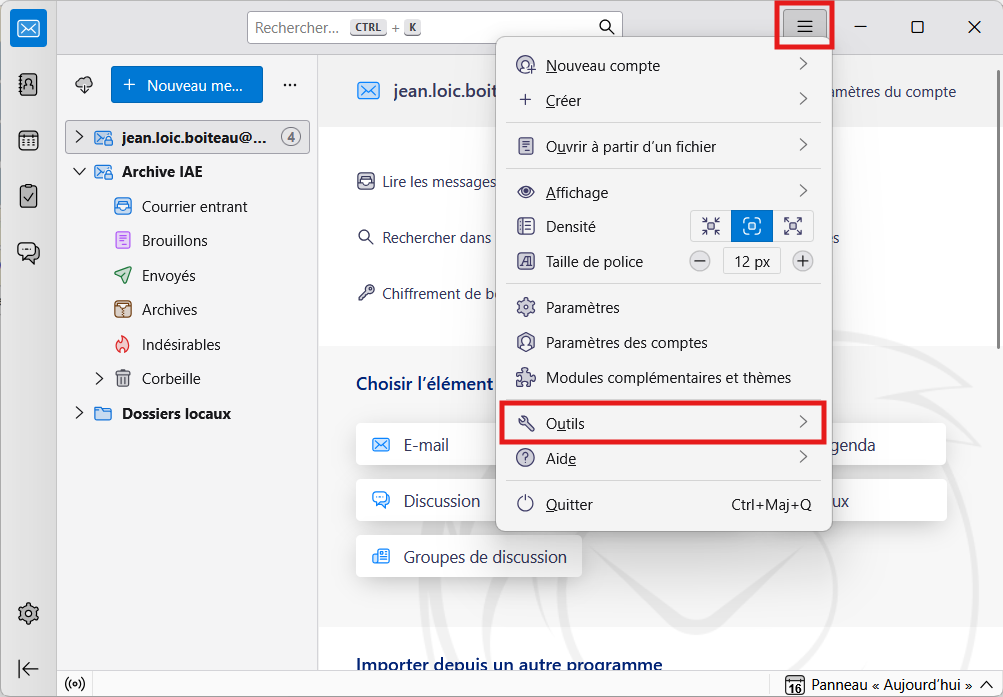This screenshot has width=1003, height=697.
Task: Collapse the spaces toolbar arrow icon
Action: pyautogui.click(x=28, y=669)
